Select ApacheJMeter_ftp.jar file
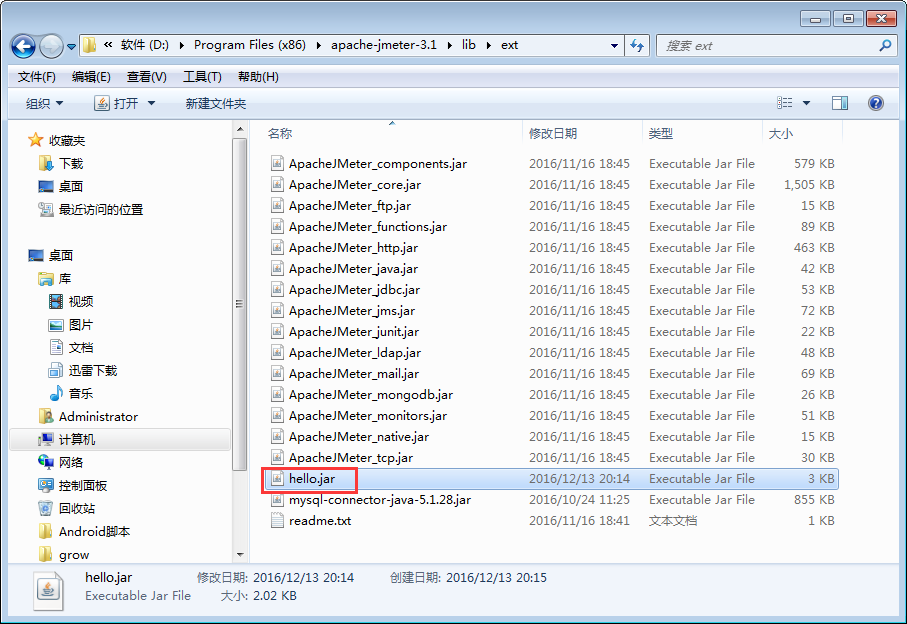Viewport: 907px width, 624px height. point(350,206)
